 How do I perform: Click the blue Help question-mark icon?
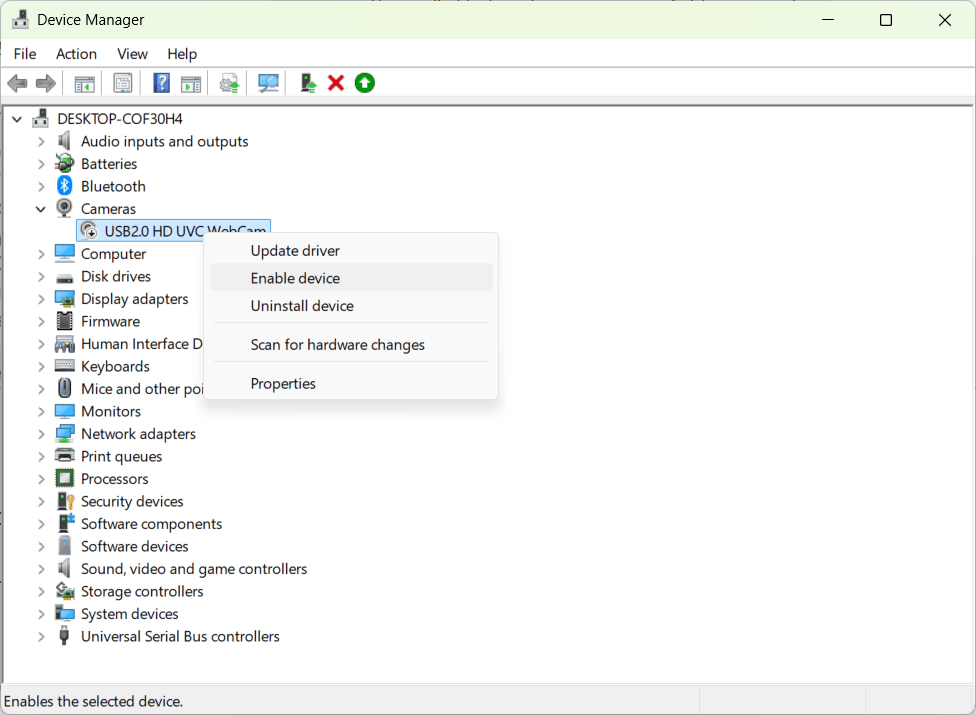tap(161, 83)
